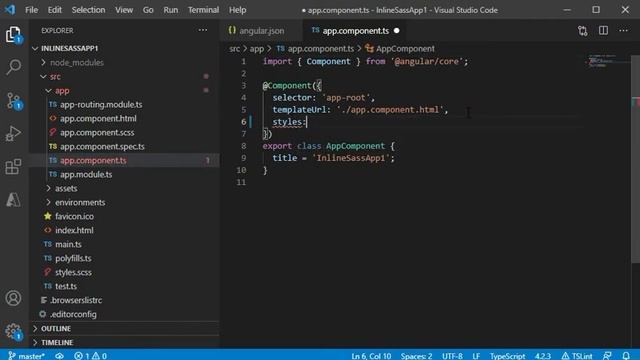Screen dimensions: 640x360
Task: Click synchronize changes cloud icon
Action: click(x=60, y=356)
